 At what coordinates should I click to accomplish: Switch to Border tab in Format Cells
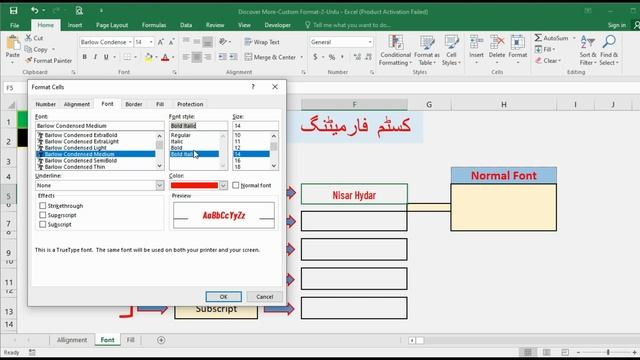point(134,104)
